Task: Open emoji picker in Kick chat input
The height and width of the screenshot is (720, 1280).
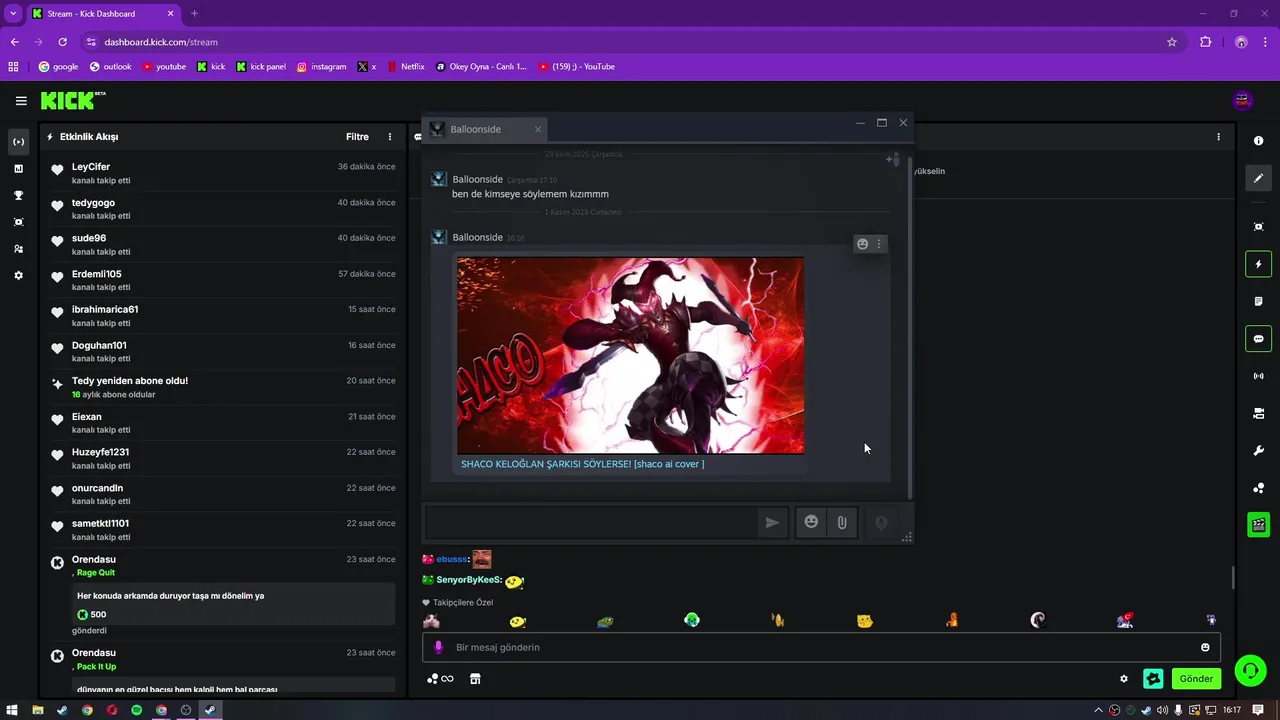Action: pos(1205,647)
